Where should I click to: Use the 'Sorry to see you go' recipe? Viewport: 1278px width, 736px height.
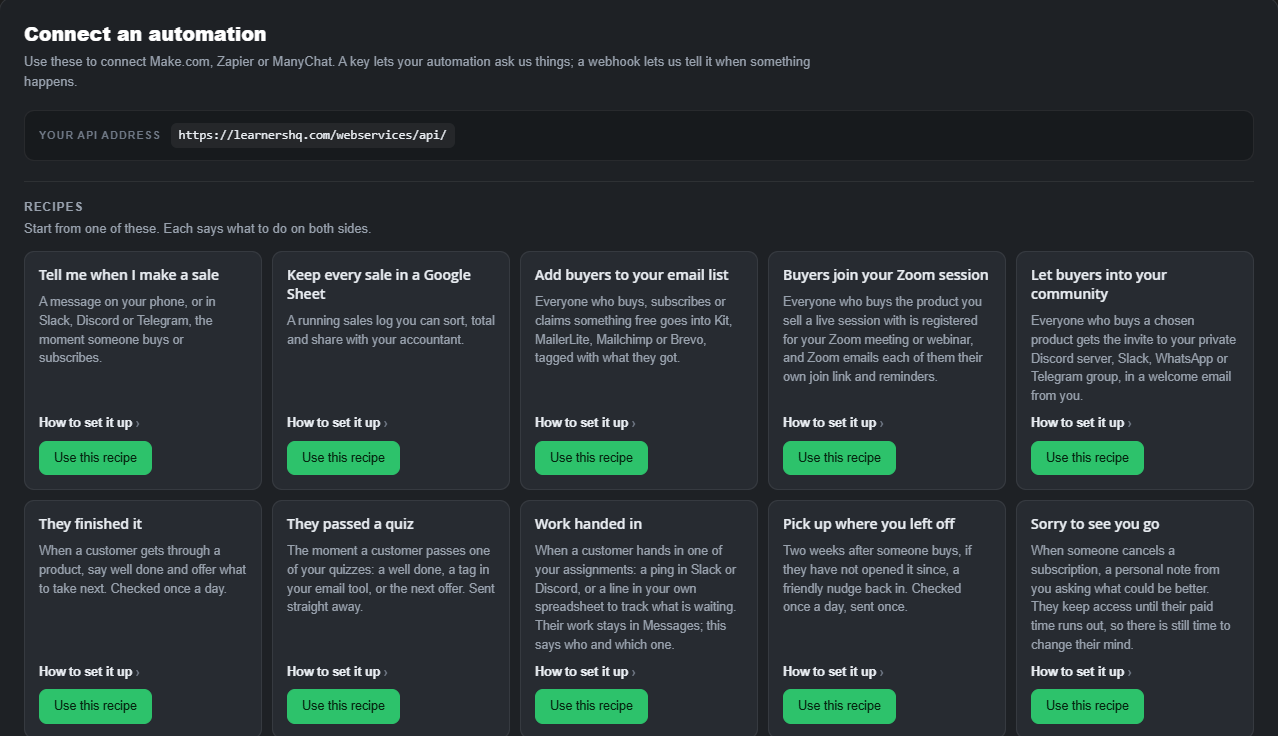coord(1087,706)
